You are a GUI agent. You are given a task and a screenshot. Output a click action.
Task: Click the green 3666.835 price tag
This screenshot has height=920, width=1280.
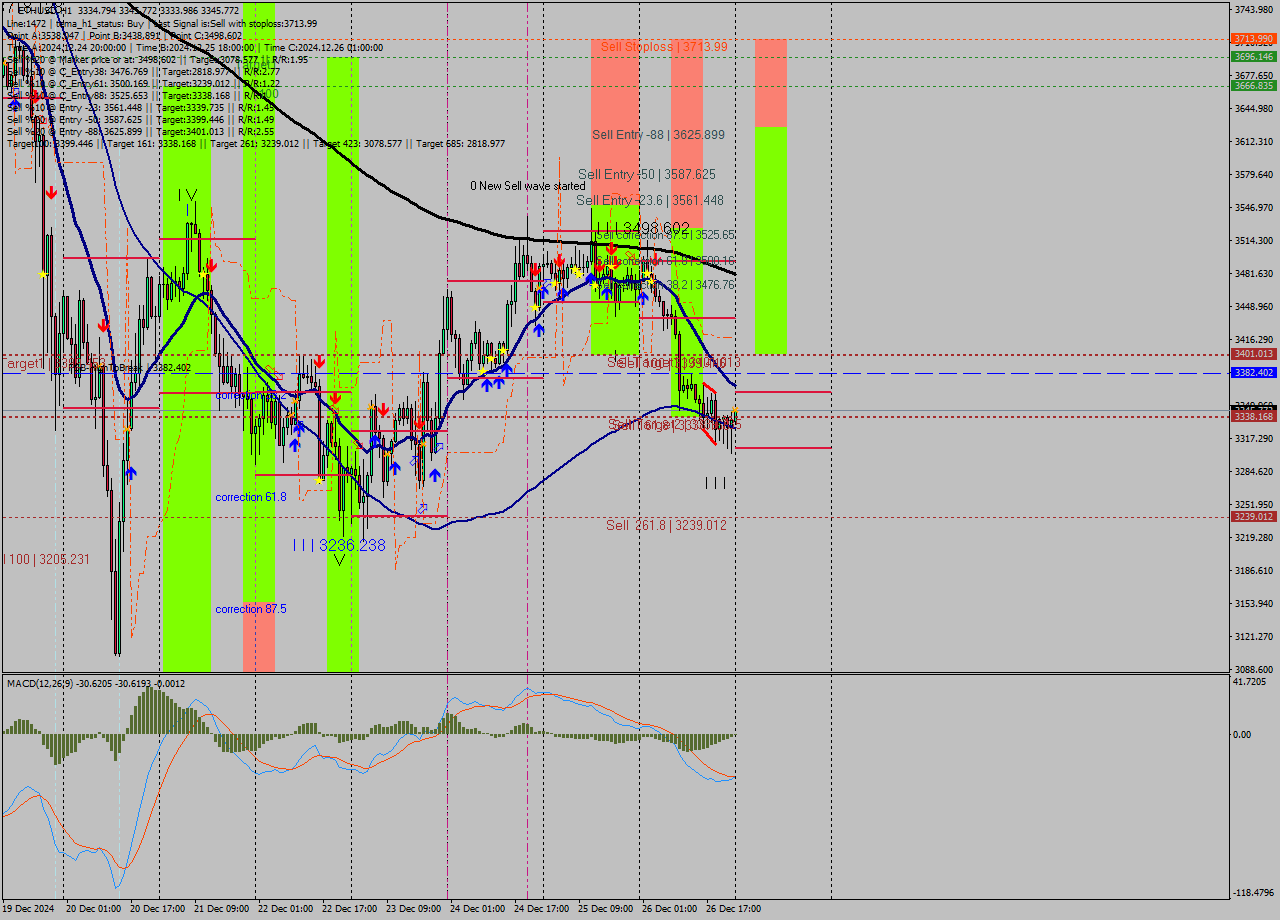tap(1254, 86)
